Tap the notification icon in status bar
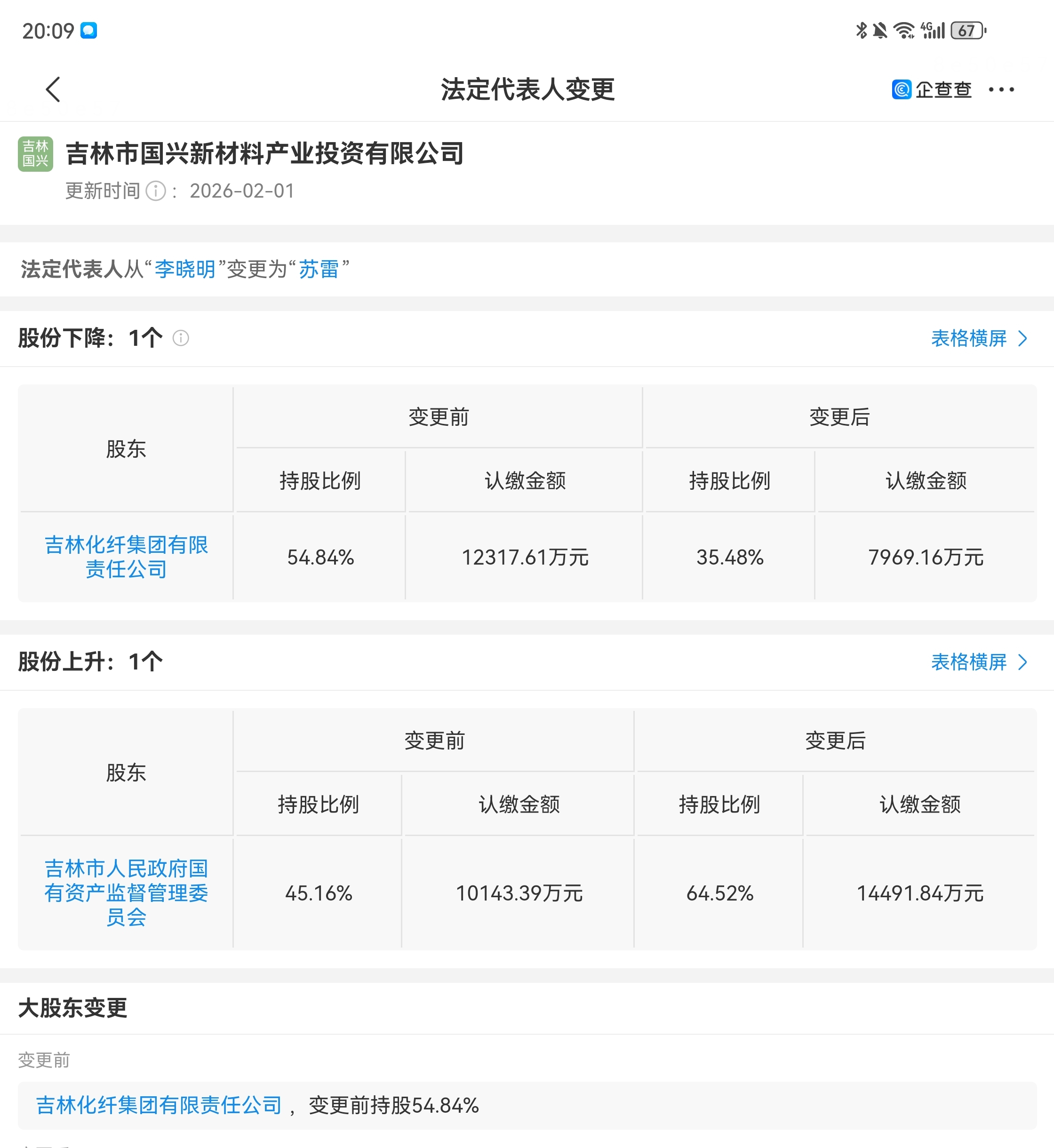 click(88, 30)
